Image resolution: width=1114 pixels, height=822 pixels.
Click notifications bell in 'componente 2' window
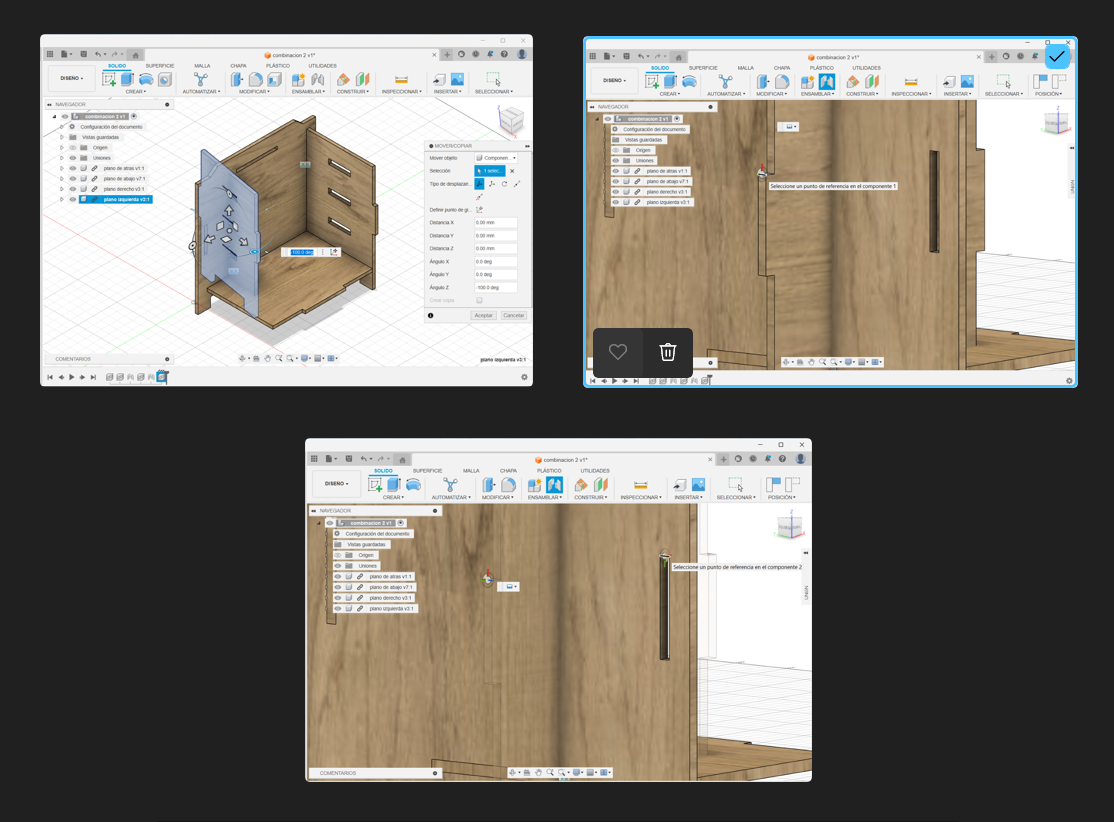pyautogui.click(x=768, y=459)
